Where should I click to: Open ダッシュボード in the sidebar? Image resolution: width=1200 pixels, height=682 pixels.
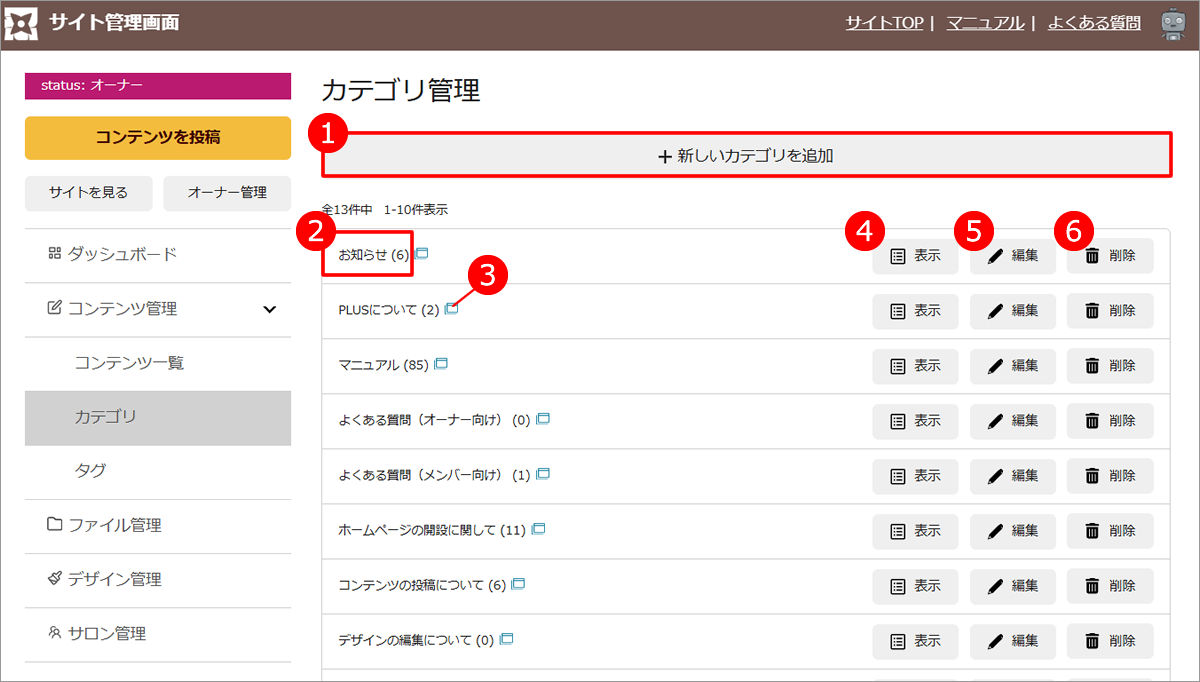[122, 255]
